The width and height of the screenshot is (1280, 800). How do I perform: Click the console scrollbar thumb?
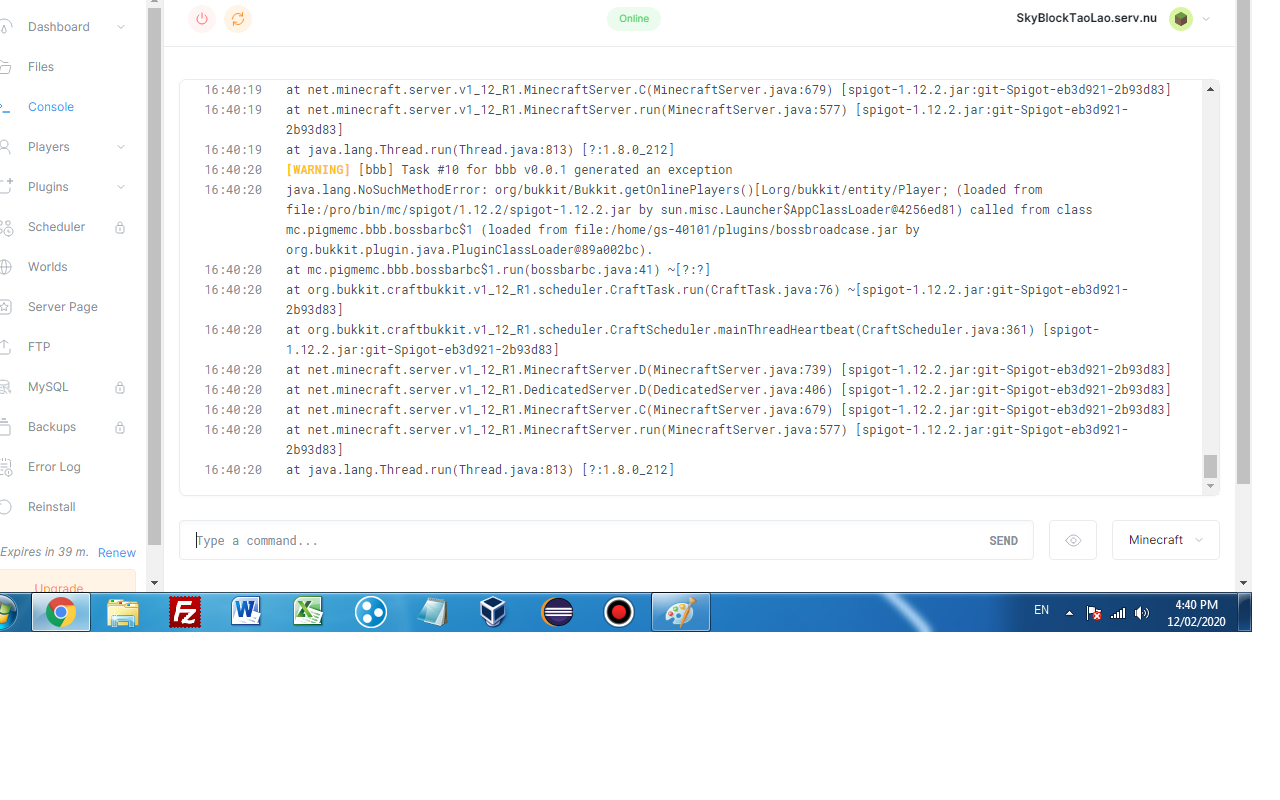(1211, 466)
